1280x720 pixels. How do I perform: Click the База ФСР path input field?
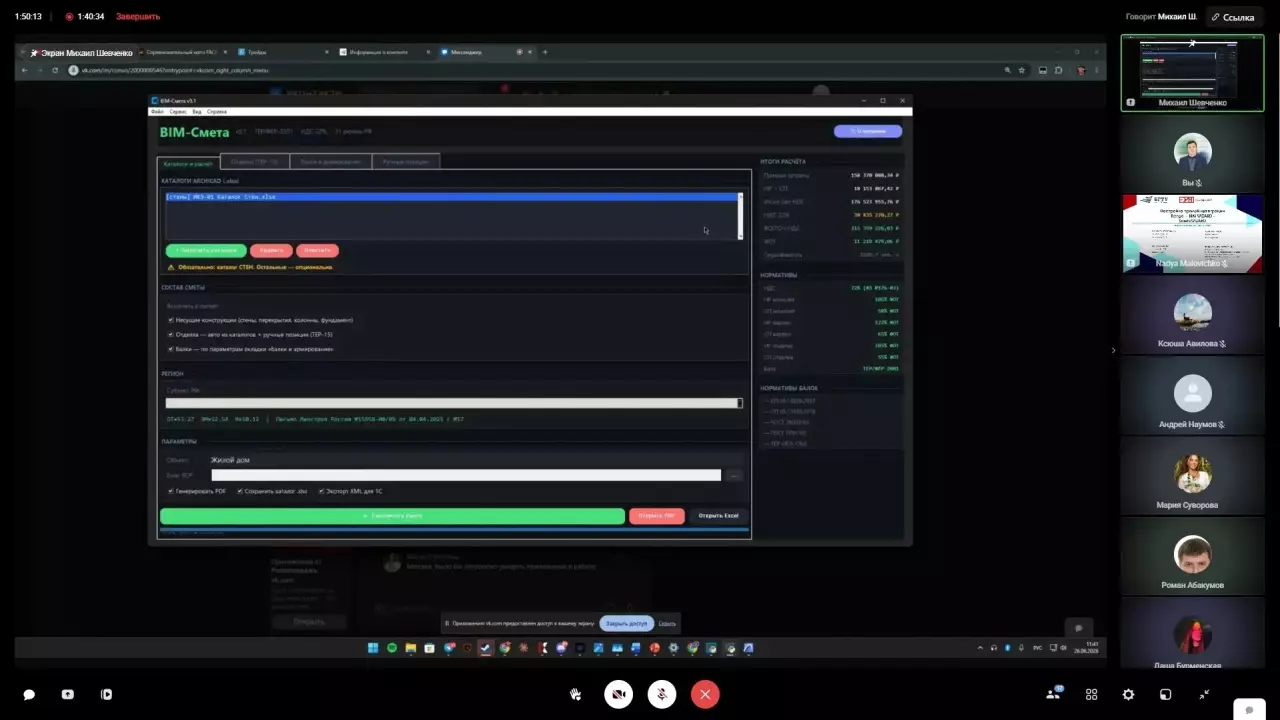466,475
